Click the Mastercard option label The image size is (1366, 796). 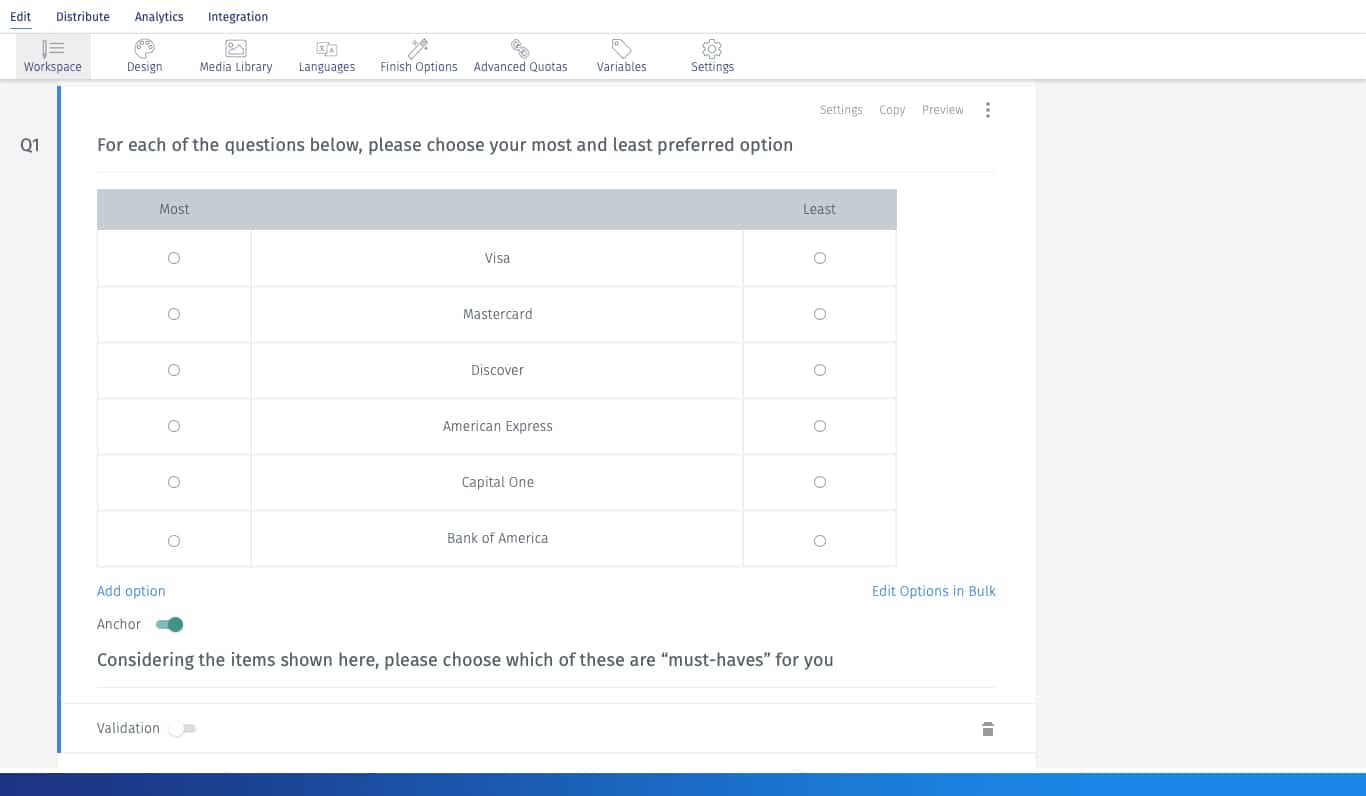tap(497, 314)
